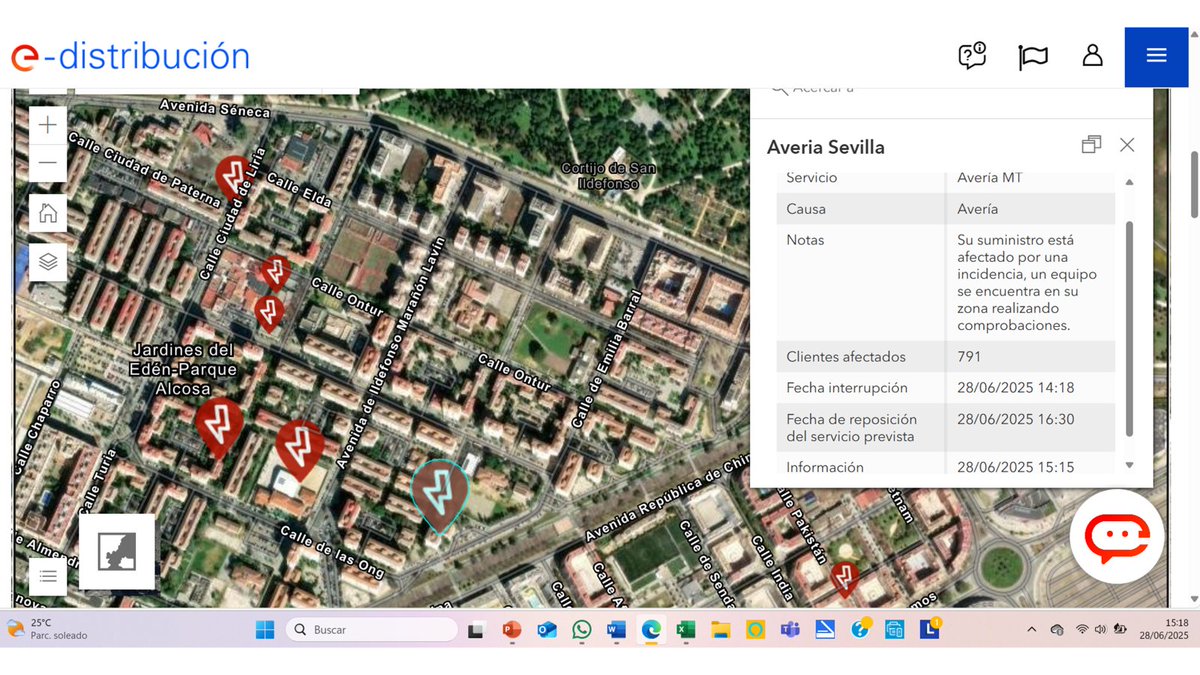The width and height of the screenshot is (1200, 675).
Task: Open Word from the taskbar
Action: point(616,630)
